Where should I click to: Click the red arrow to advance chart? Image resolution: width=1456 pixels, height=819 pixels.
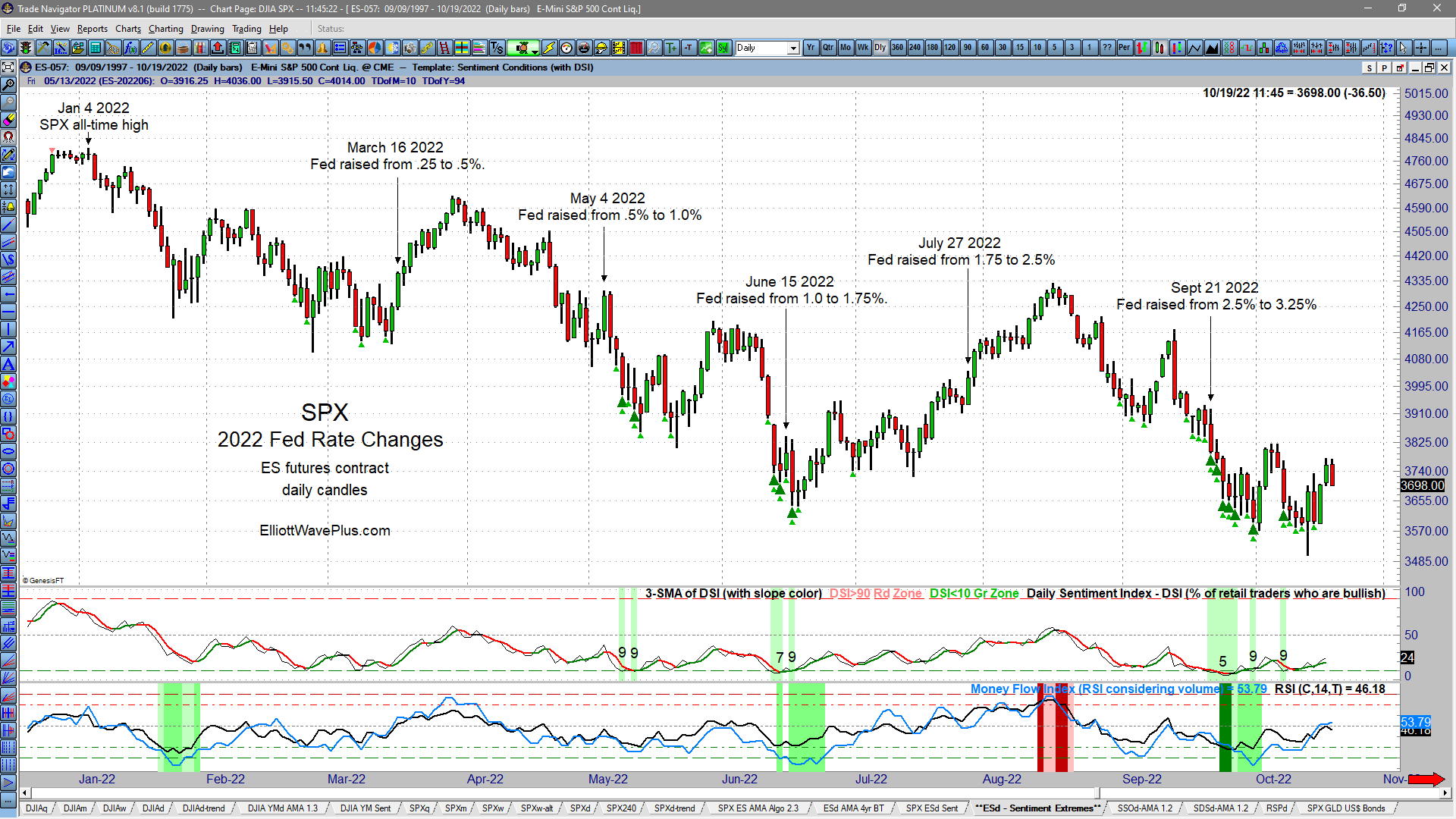pos(1426,779)
